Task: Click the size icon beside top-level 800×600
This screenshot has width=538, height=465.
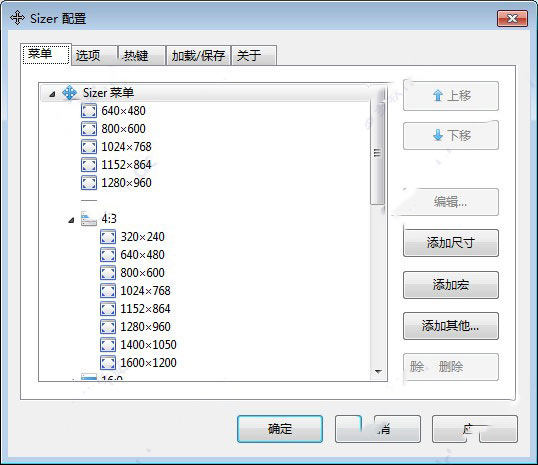Action: (89, 129)
